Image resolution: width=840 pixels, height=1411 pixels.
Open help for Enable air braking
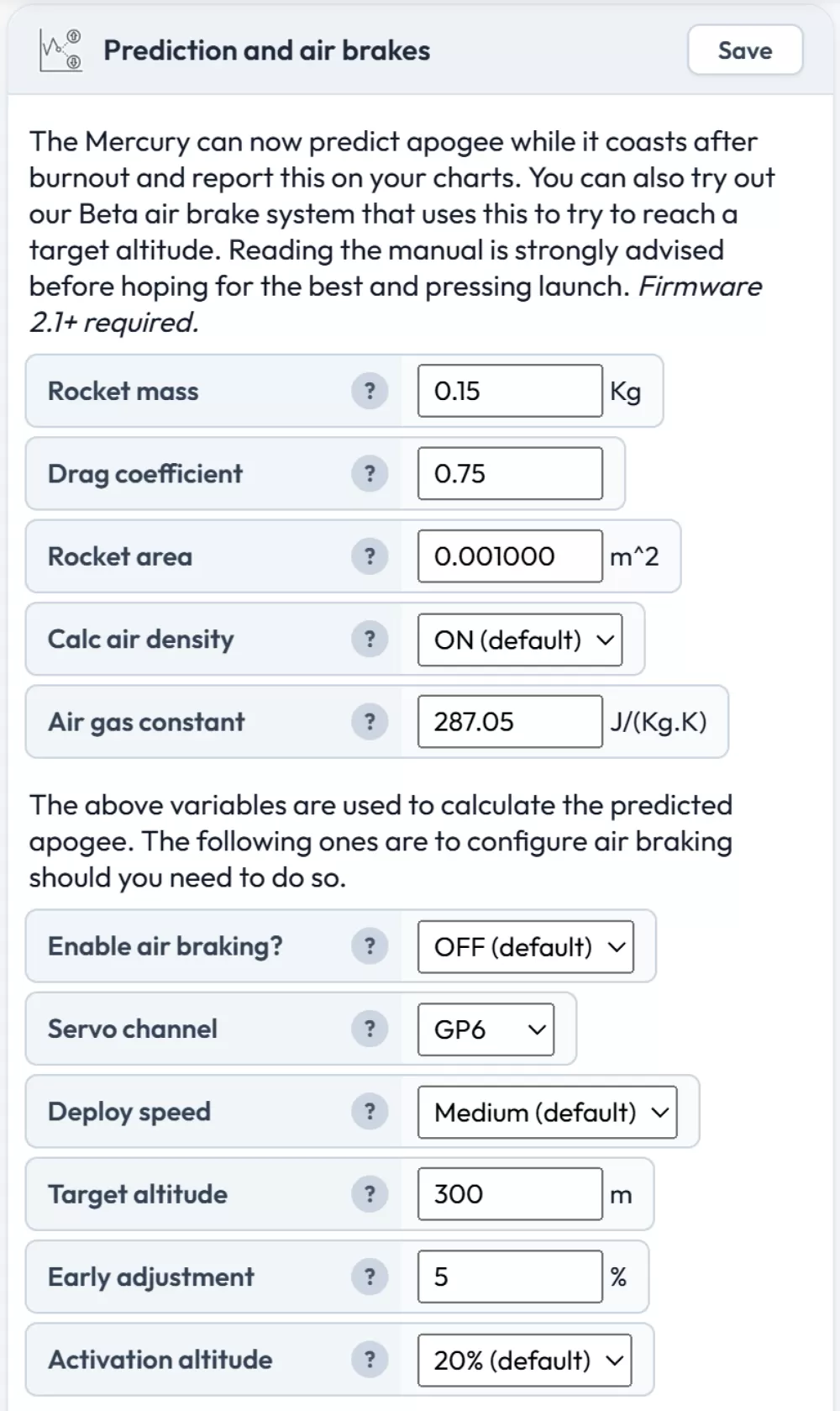(370, 946)
